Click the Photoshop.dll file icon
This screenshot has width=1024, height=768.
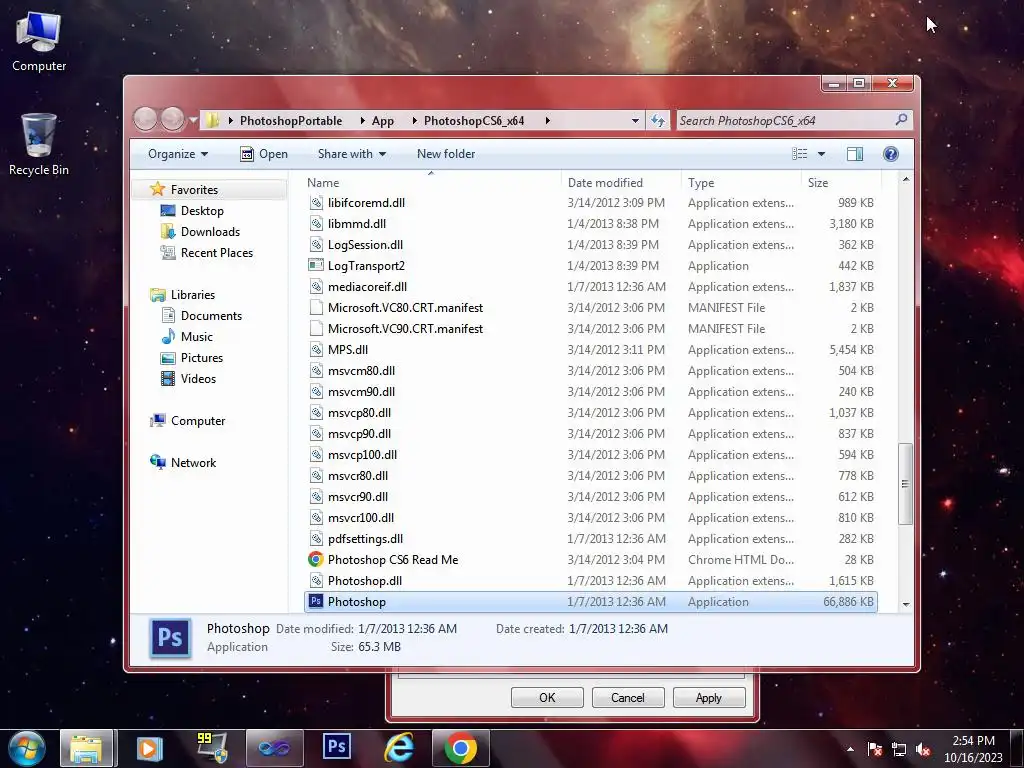[x=316, y=581]
